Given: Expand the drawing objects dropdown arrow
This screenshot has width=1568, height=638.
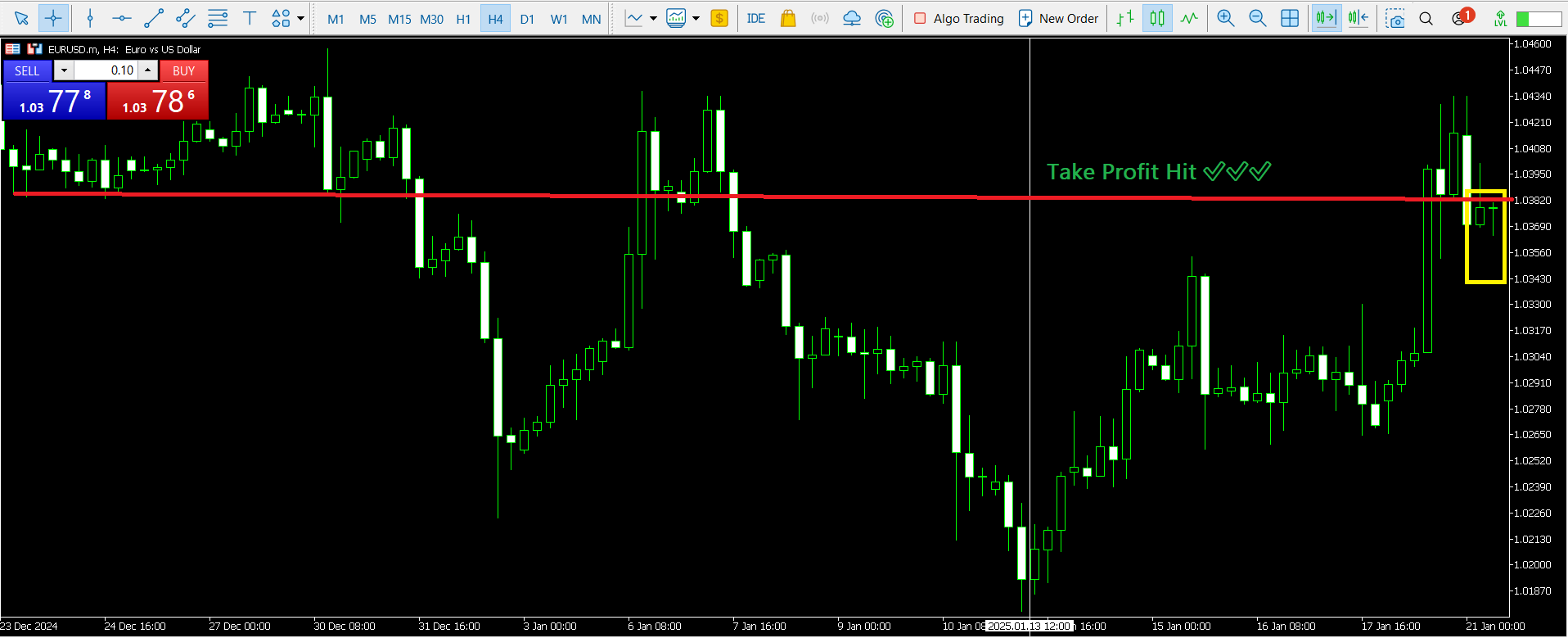Looking at the screenshot, I should point(301,18).
